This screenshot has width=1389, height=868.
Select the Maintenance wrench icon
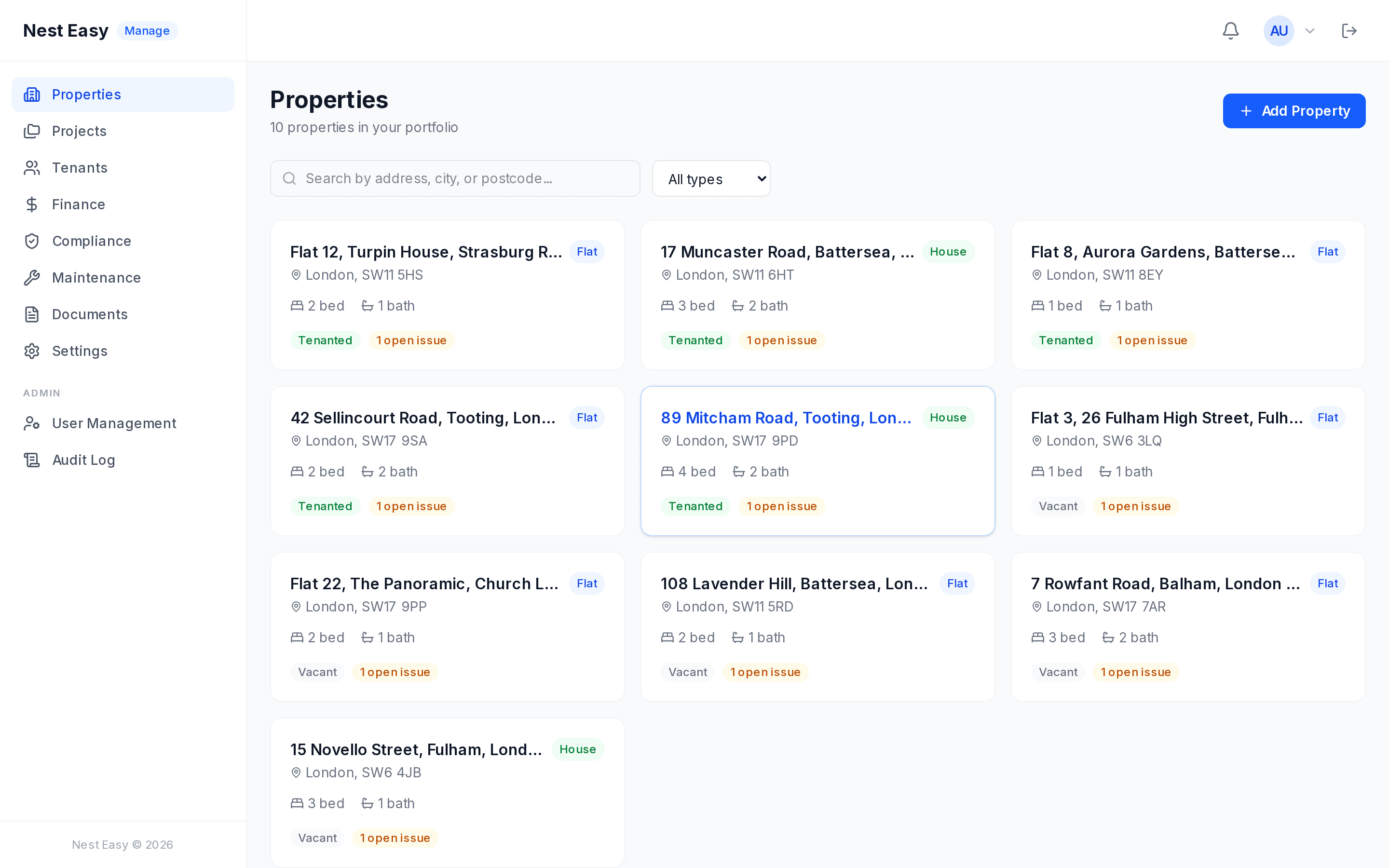click(31, 277)
